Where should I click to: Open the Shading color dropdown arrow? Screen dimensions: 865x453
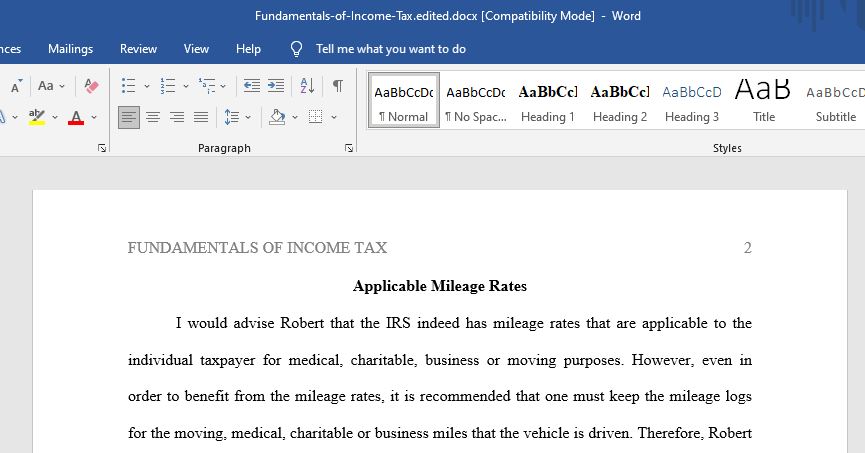click(x=295, y=117)
